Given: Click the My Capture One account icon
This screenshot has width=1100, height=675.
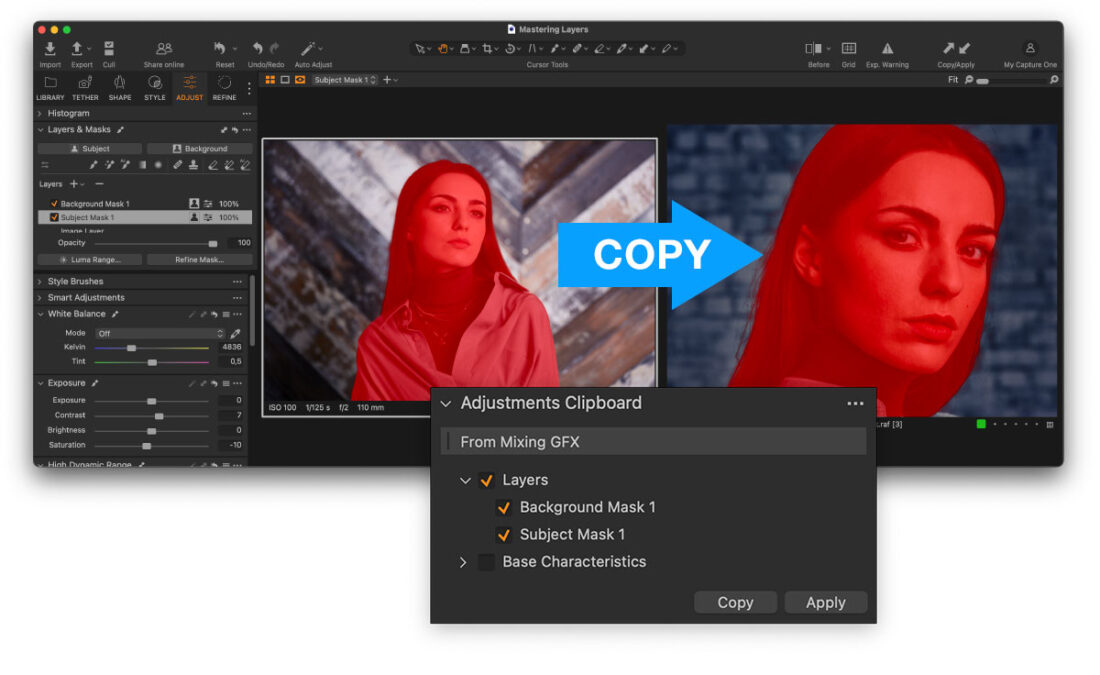Looking at the screenshot, I should 1028,47.
